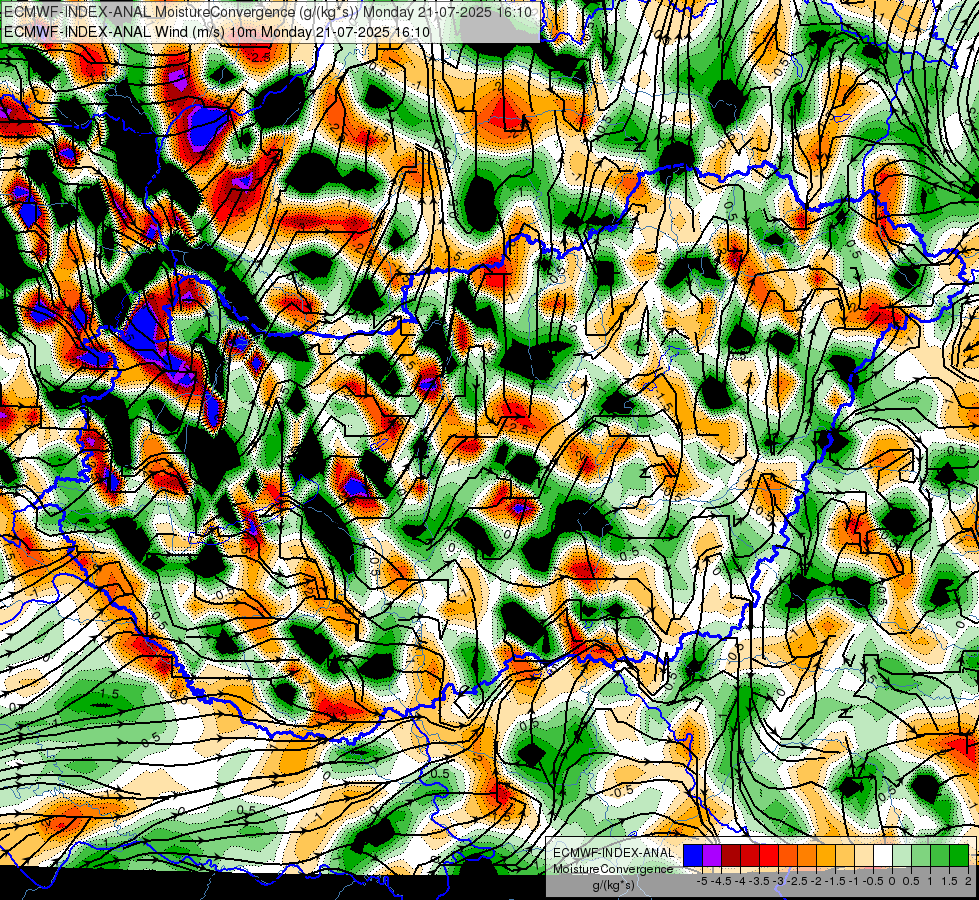Click the -3 tick label on the legend

pos(779,881)
